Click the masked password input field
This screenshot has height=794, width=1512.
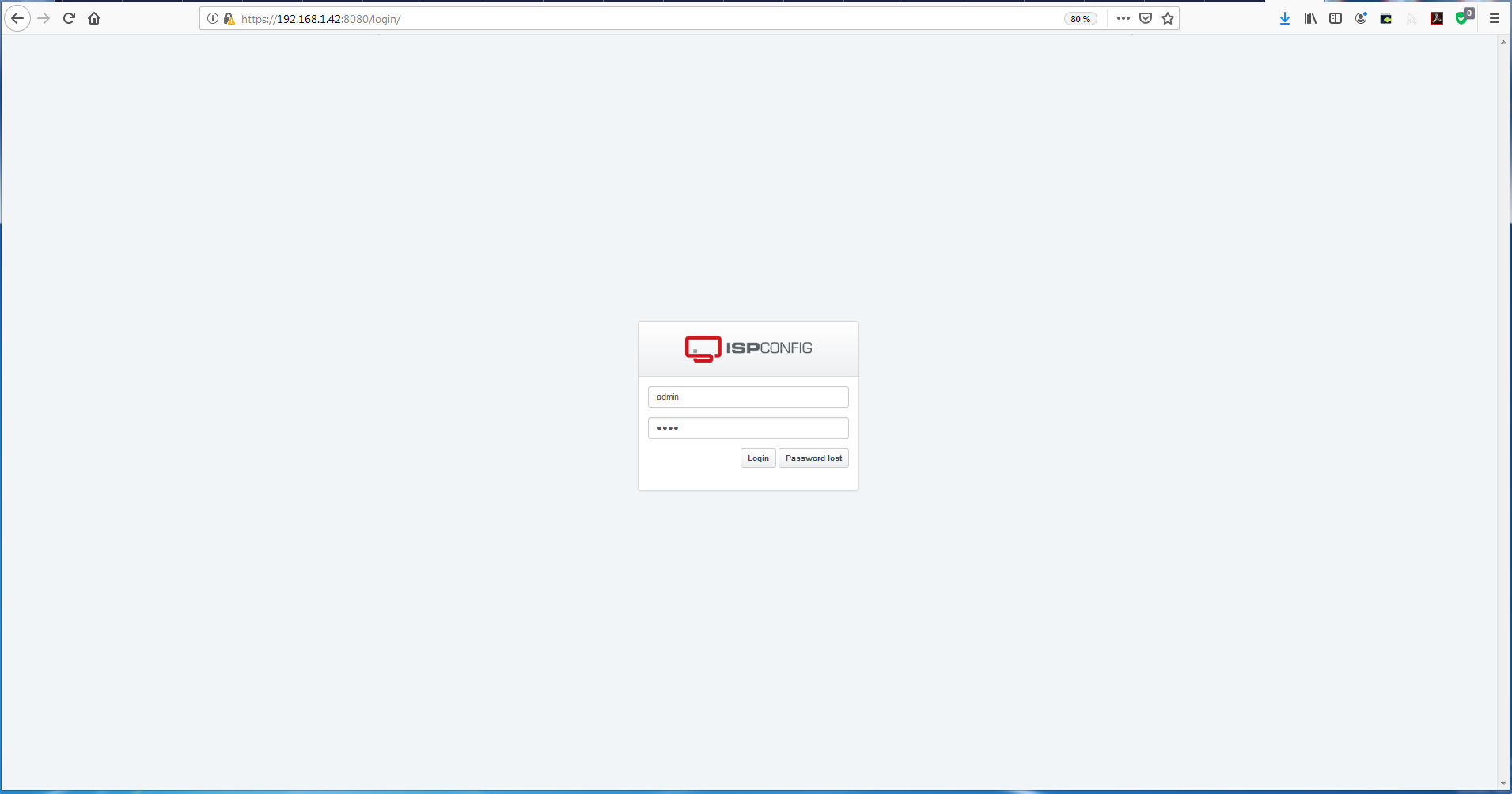(x=748, y=428)
